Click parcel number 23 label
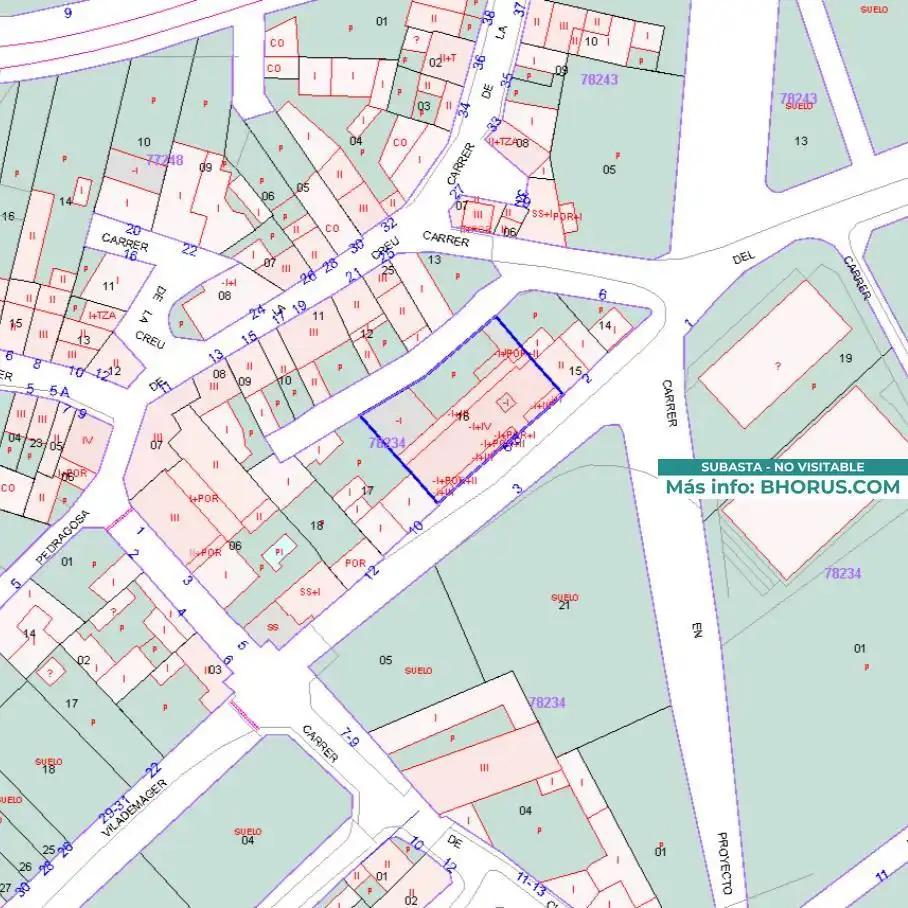The width and height of the screenshot is (908, 908). pyautogui.click(x=36, y=443)
